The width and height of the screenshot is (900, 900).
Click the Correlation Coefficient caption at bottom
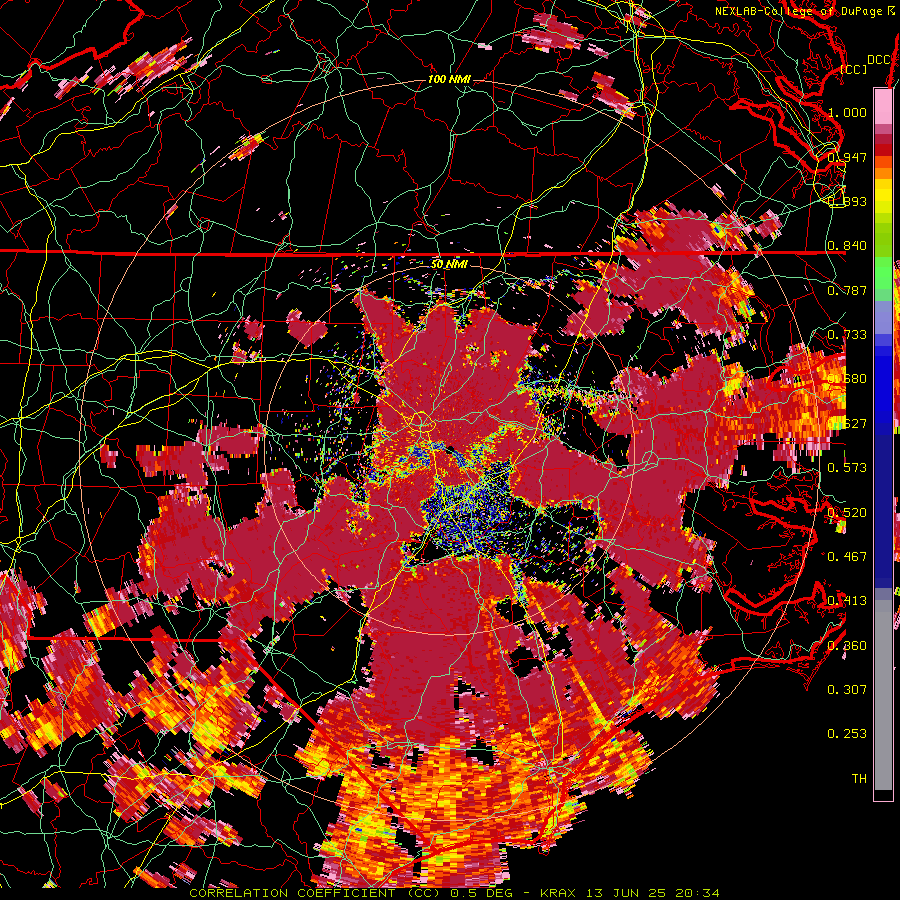click(454, 893)
